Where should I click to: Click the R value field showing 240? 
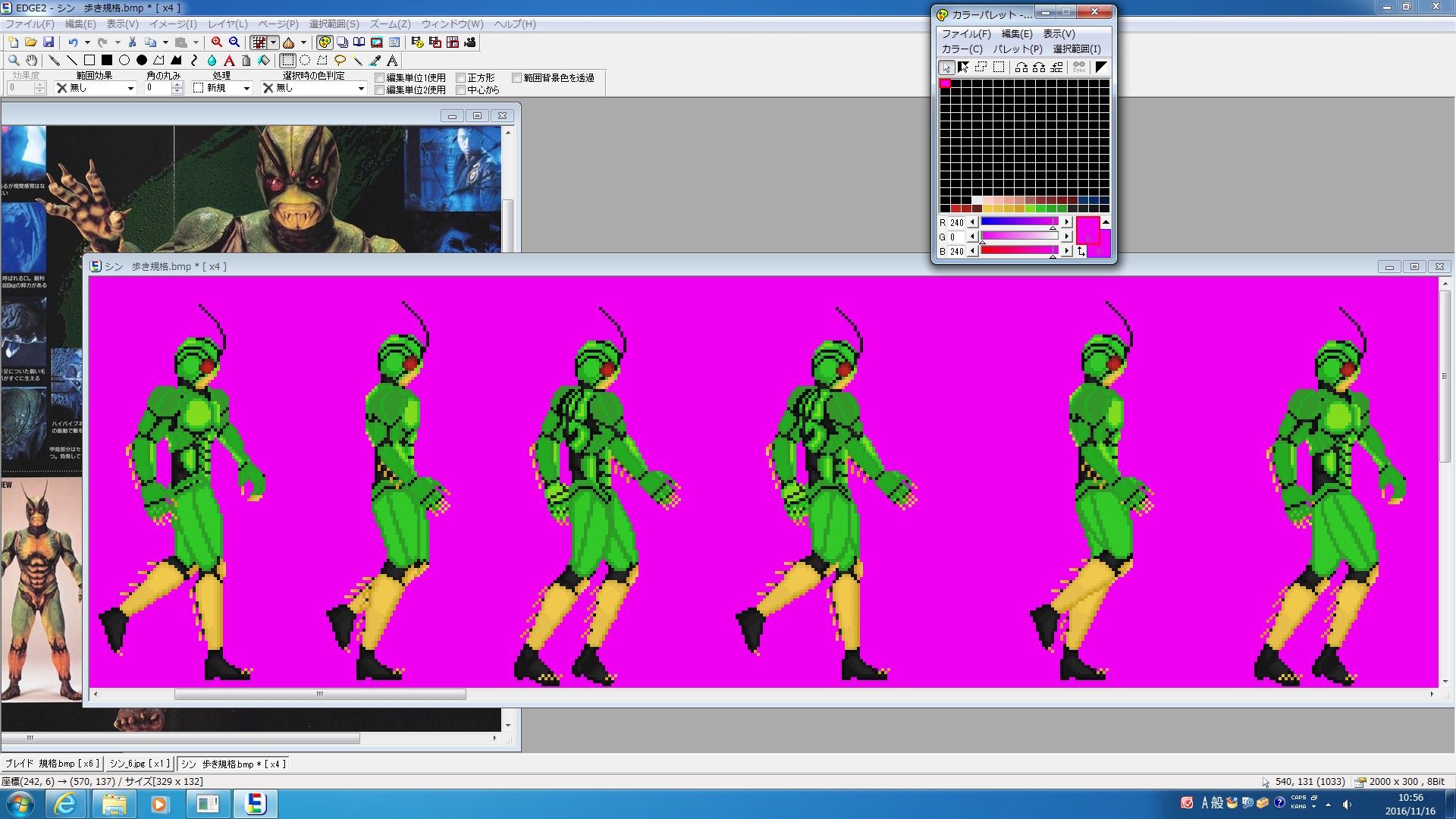tap(956, 222)
